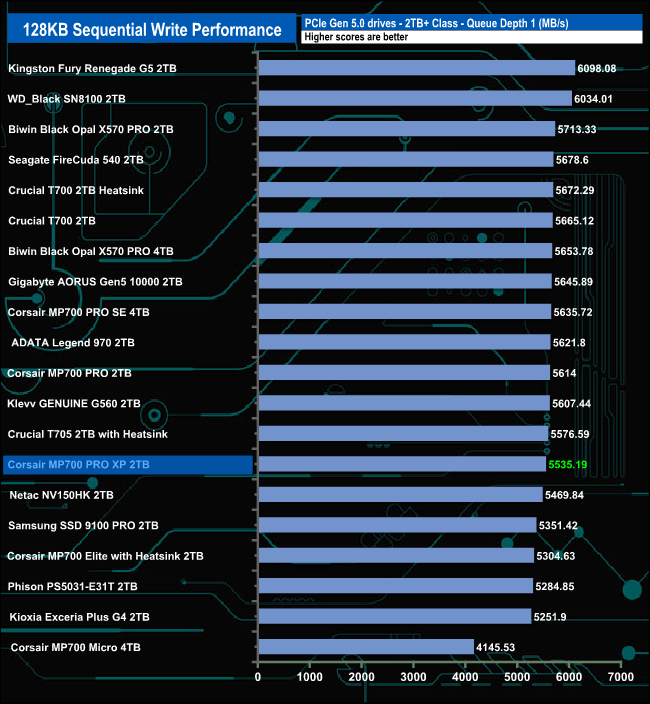The height and width of the screenshot is (704, 650).
Task: Click the 'Netac NV150HK 2TB' label
Action: [x=61, y=495]
